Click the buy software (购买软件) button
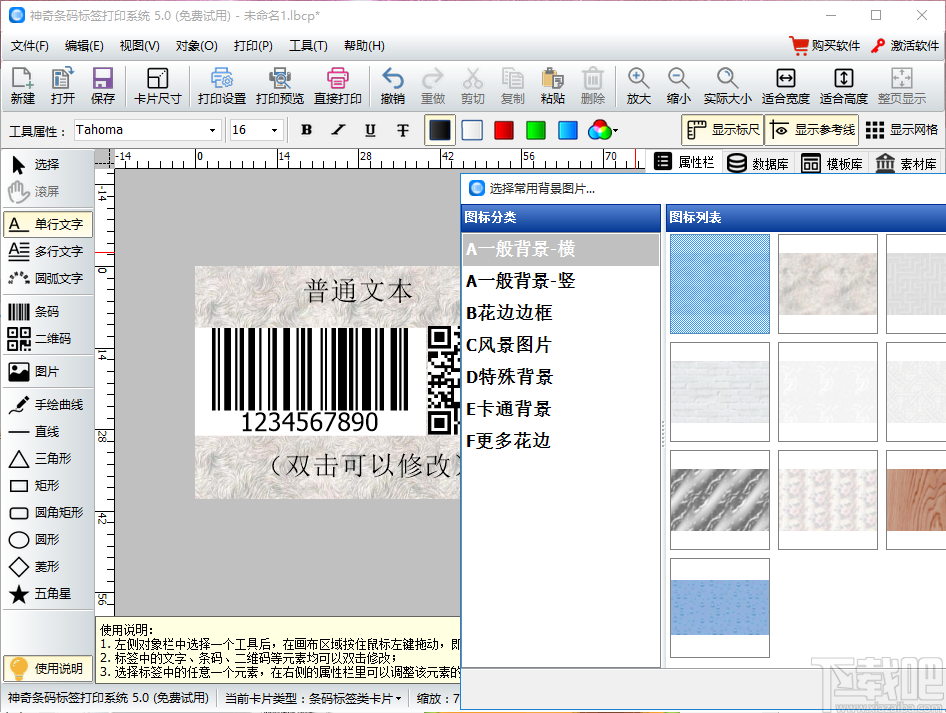This screenshot has height=713, width=946. pos(824,45)
